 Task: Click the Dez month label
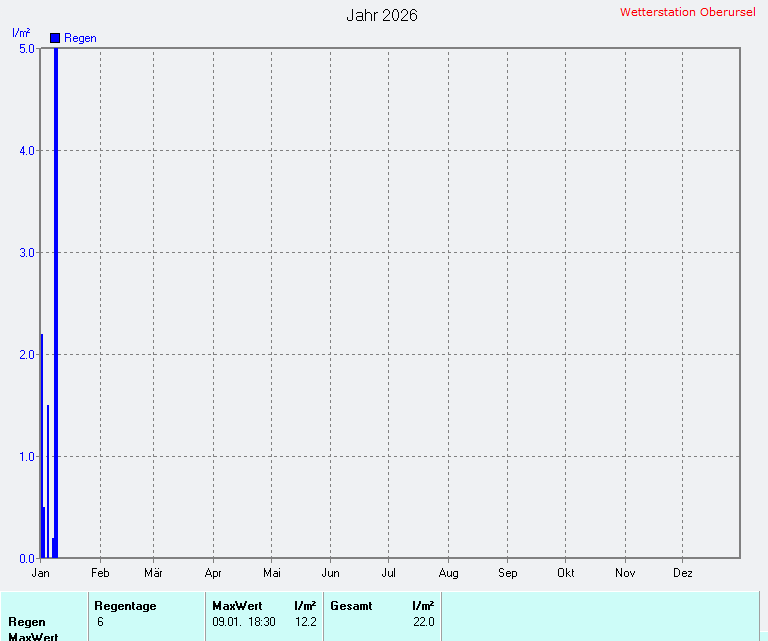682,573
